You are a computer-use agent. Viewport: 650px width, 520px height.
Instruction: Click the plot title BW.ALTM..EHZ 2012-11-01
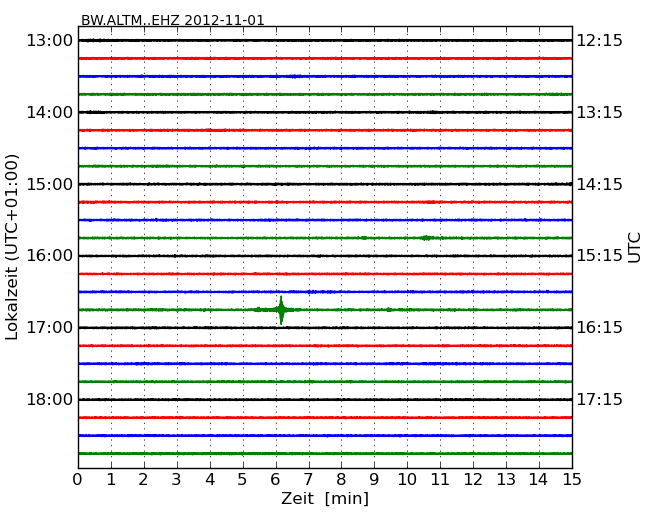[x=172, y=20]
